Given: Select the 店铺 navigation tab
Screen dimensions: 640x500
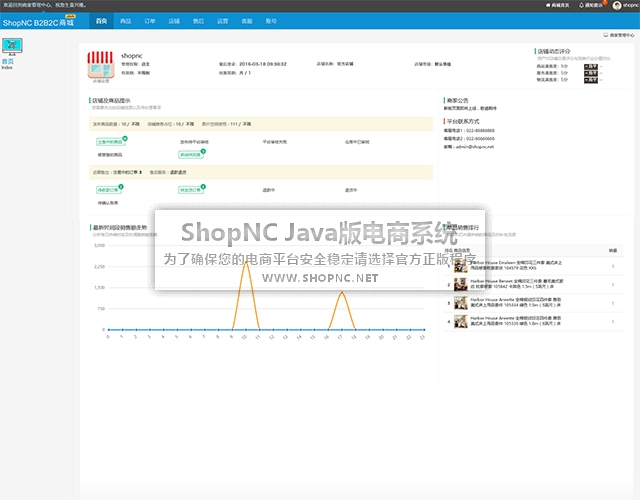Looking at the screenshot, I should click(x=174, y=21).
